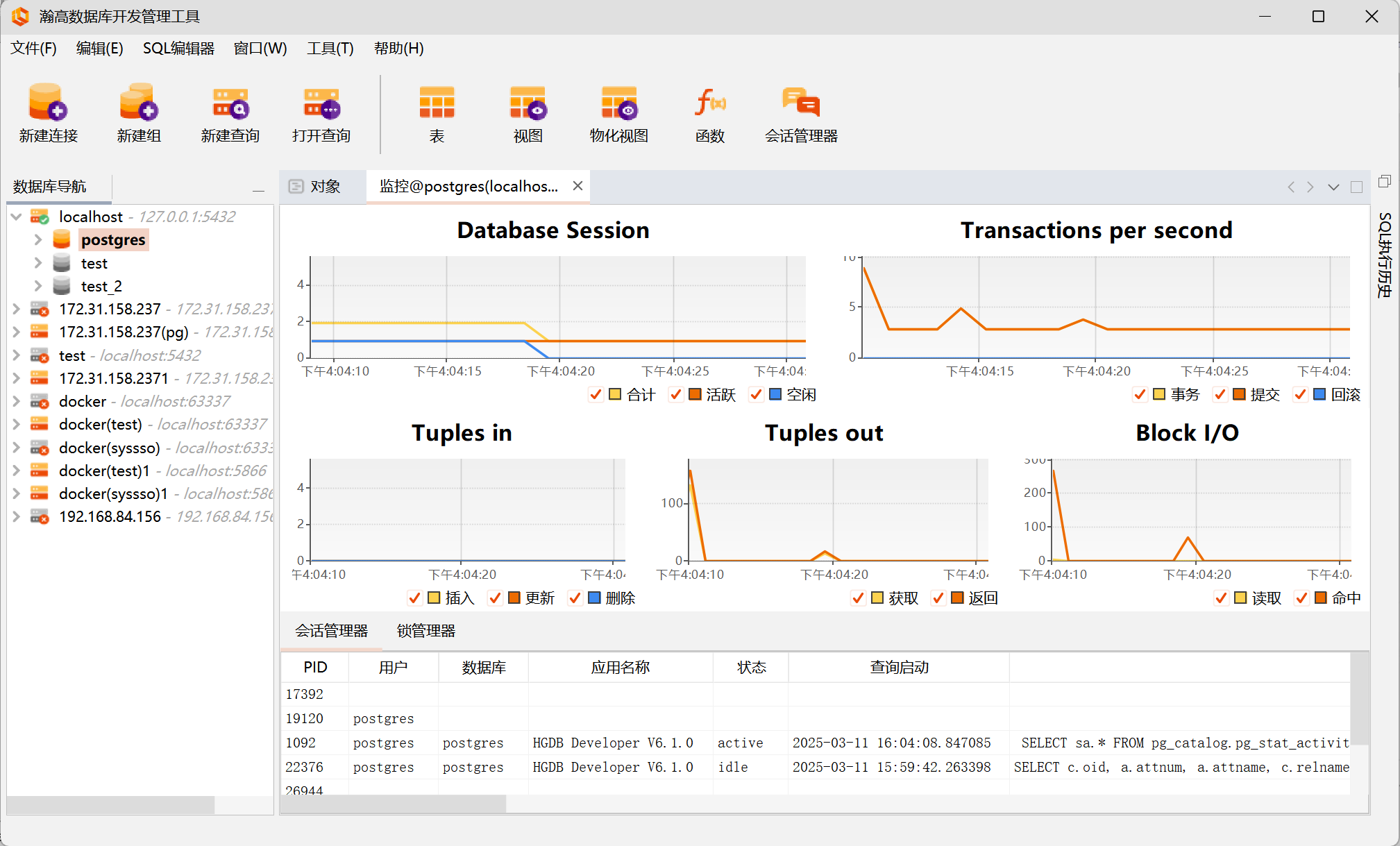Switch to the 对象 tab
Screen dimensions: 1400x846
323,186
